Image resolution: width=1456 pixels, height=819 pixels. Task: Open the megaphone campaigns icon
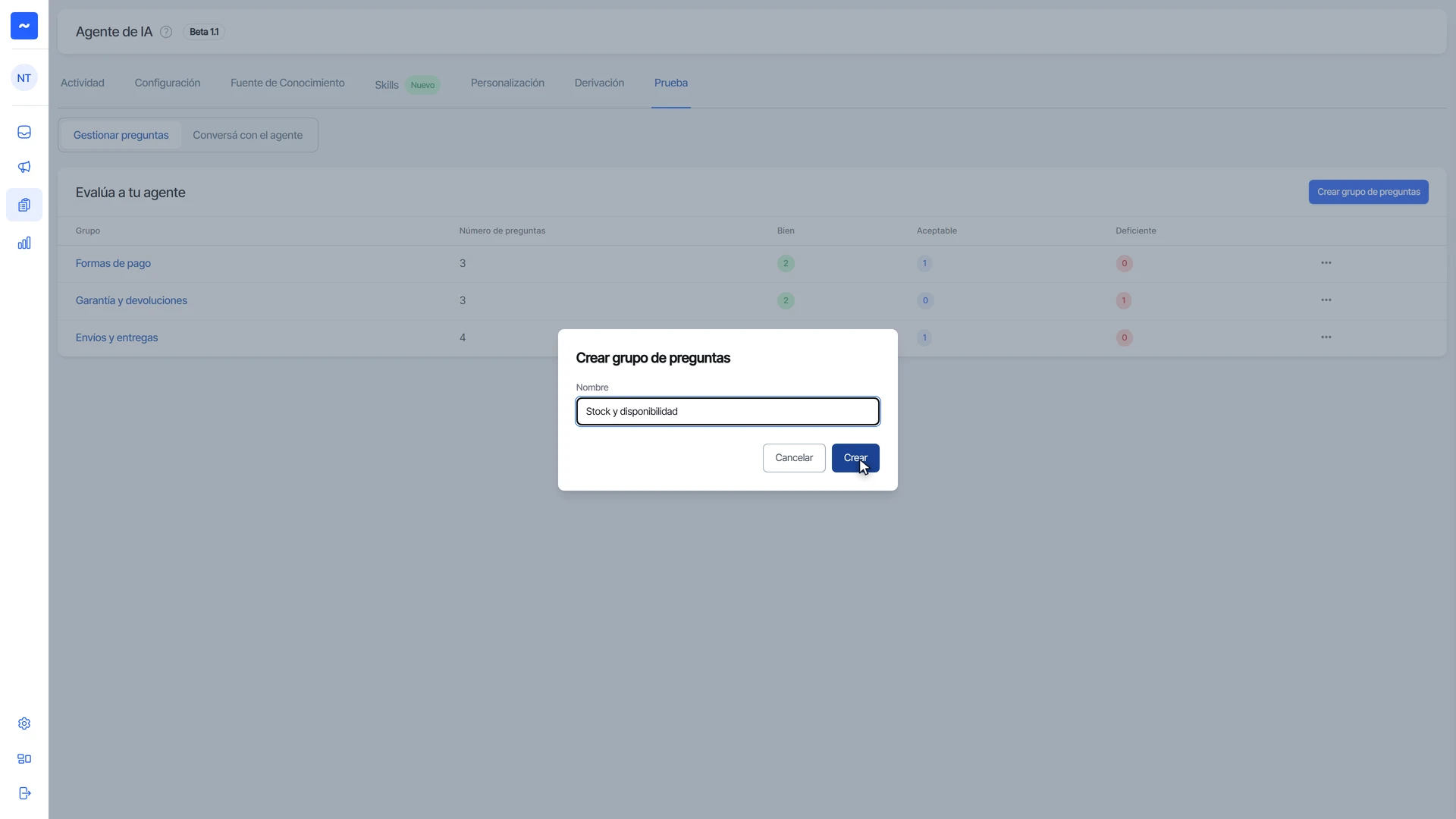[x=24, y=167]
